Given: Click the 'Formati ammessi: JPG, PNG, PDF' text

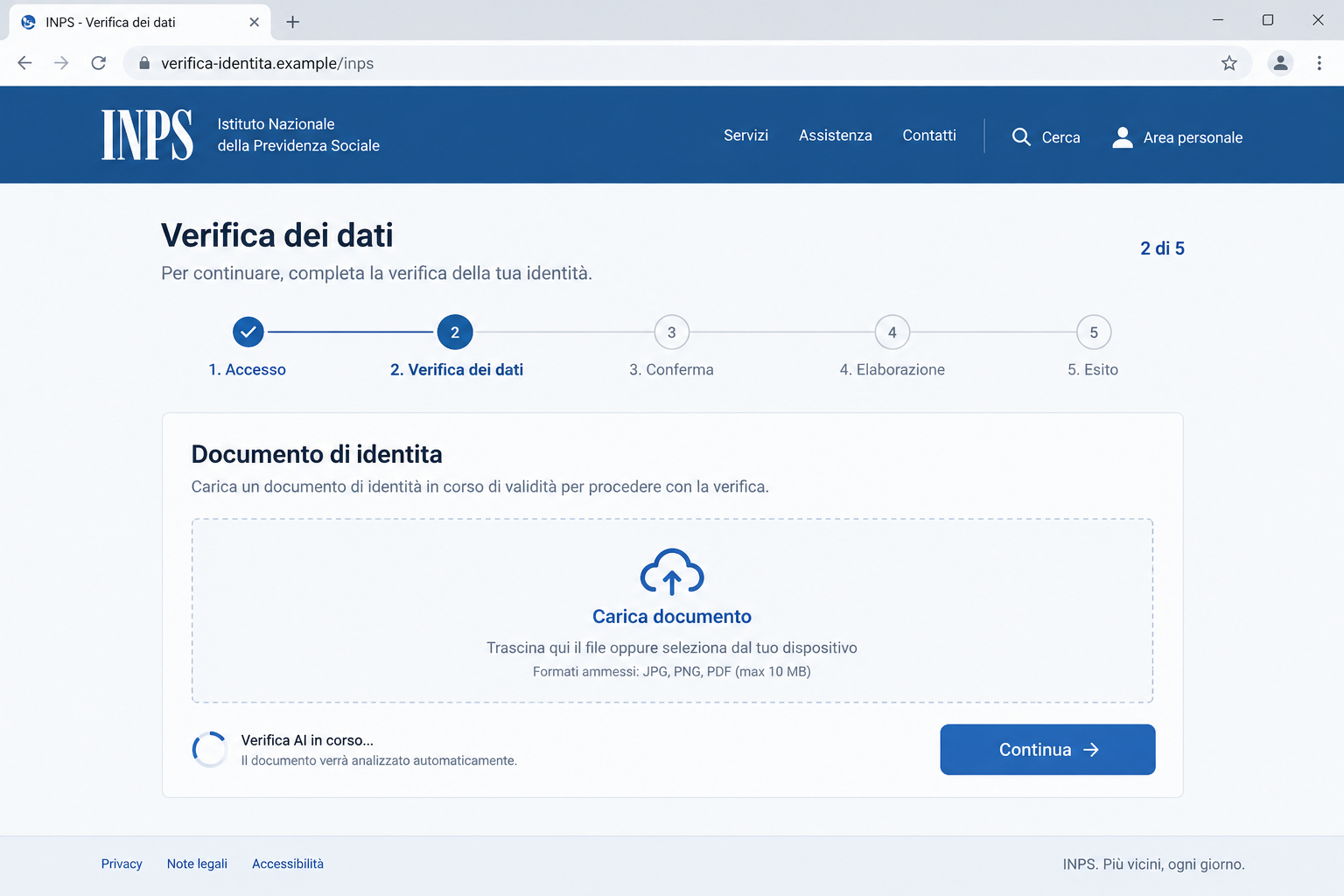Looking at the screenshot, I should [672, 671].
